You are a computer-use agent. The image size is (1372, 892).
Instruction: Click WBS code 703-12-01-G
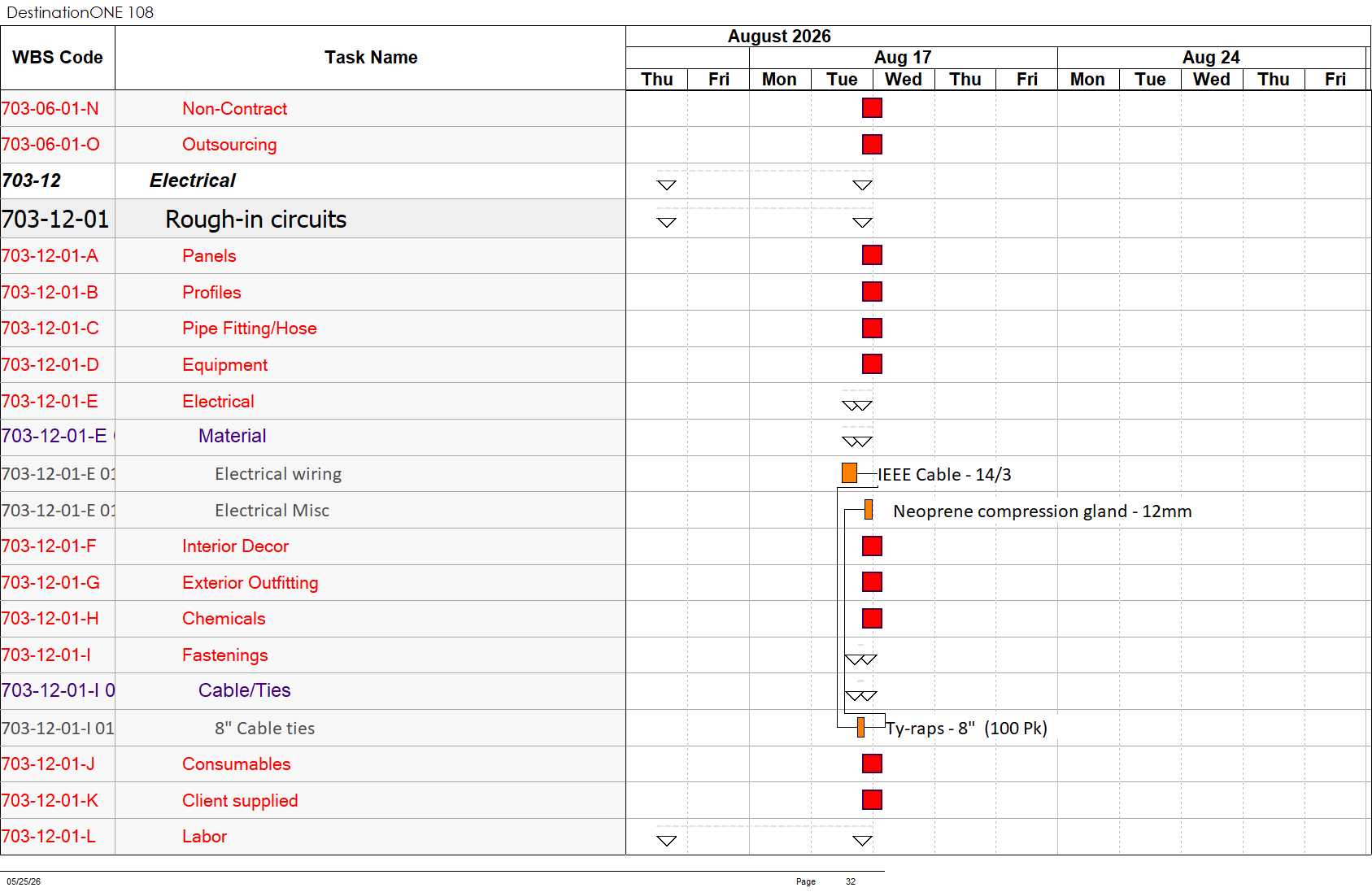tap(50, 583)
